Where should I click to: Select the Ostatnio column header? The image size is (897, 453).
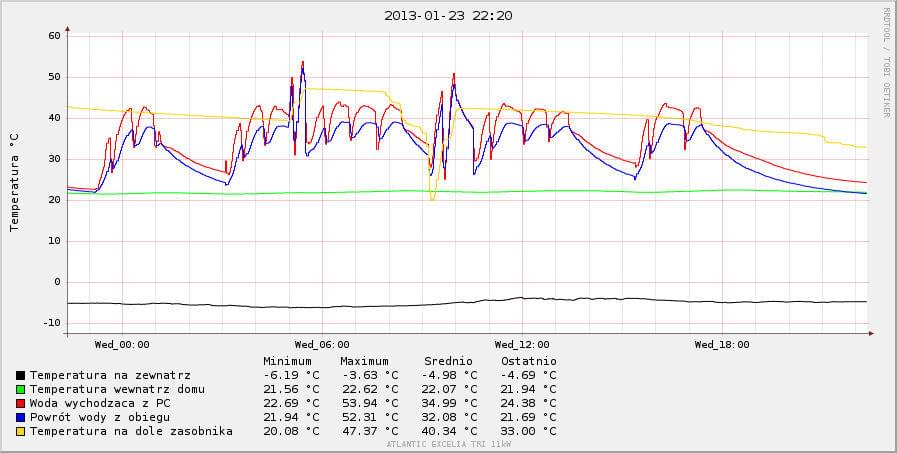click(528, 361)
